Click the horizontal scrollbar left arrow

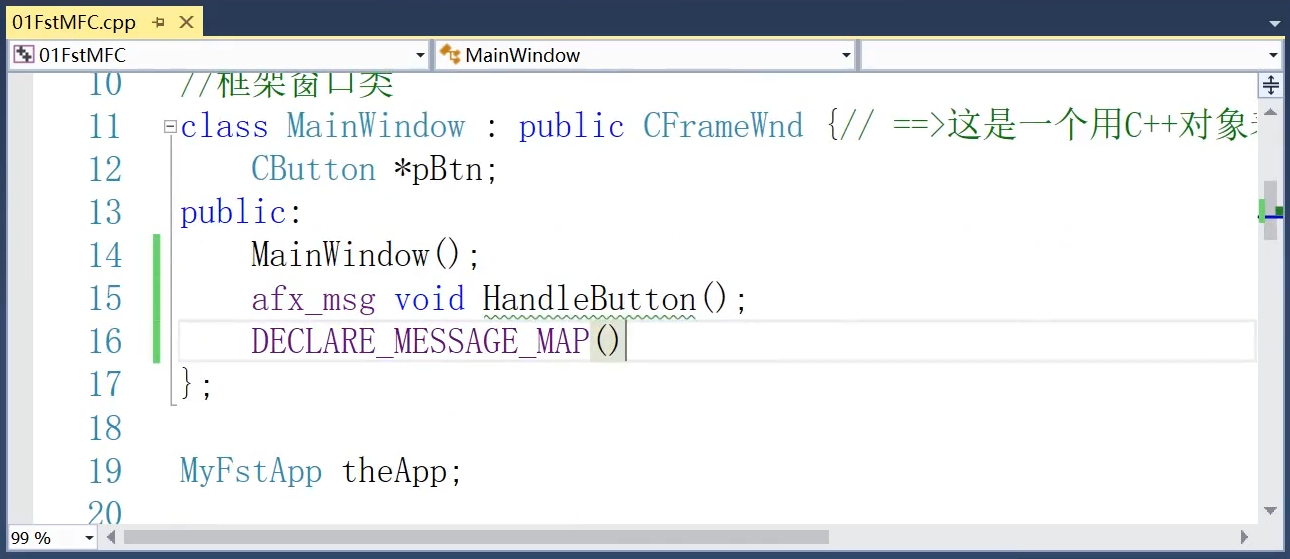111,538
